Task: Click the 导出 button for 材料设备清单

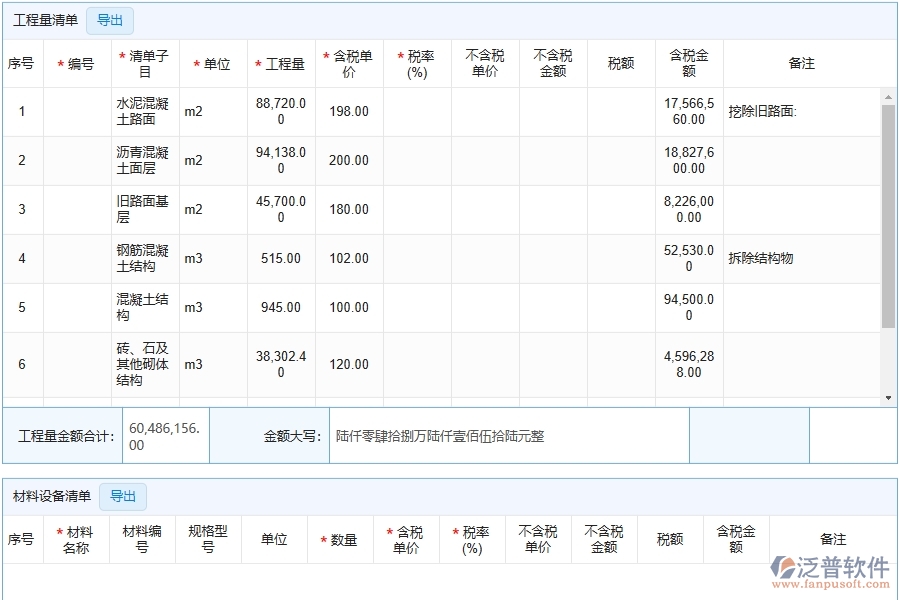Action: tap(123, 496)
